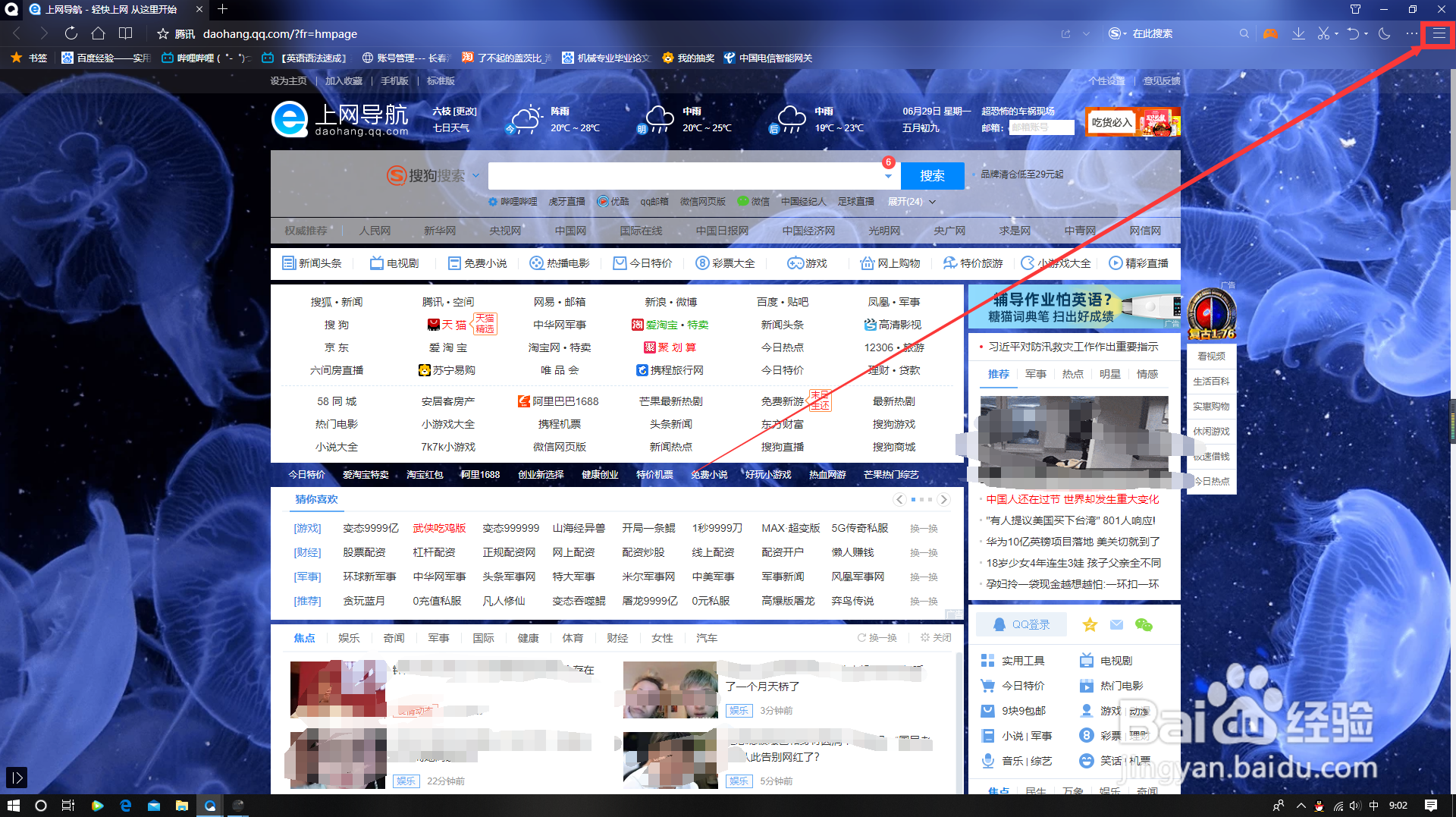1456x817 pixels.
Task: Switch to the 军事 tab in news panel
Action: coord(1035,374)
